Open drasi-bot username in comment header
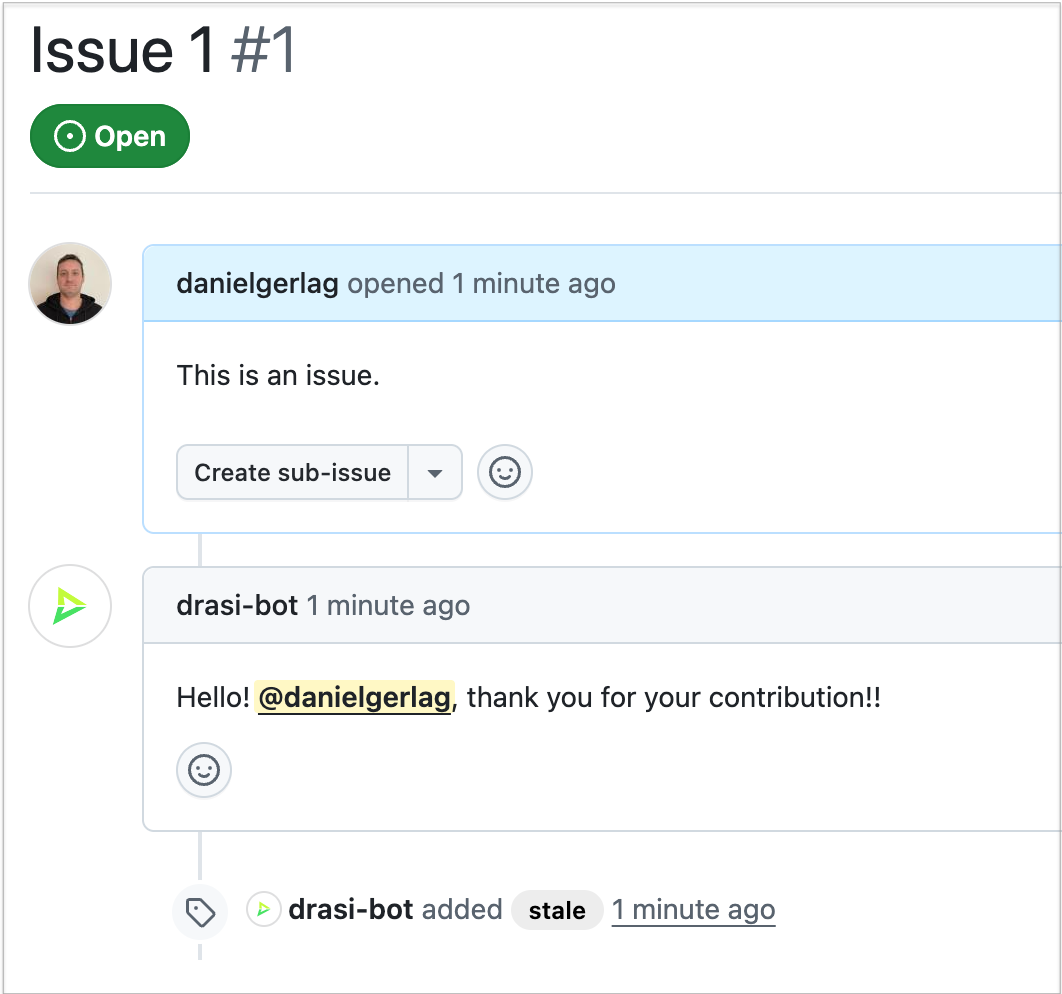Viewport: 1062px width, 994px height. click(x=237, y=606)
